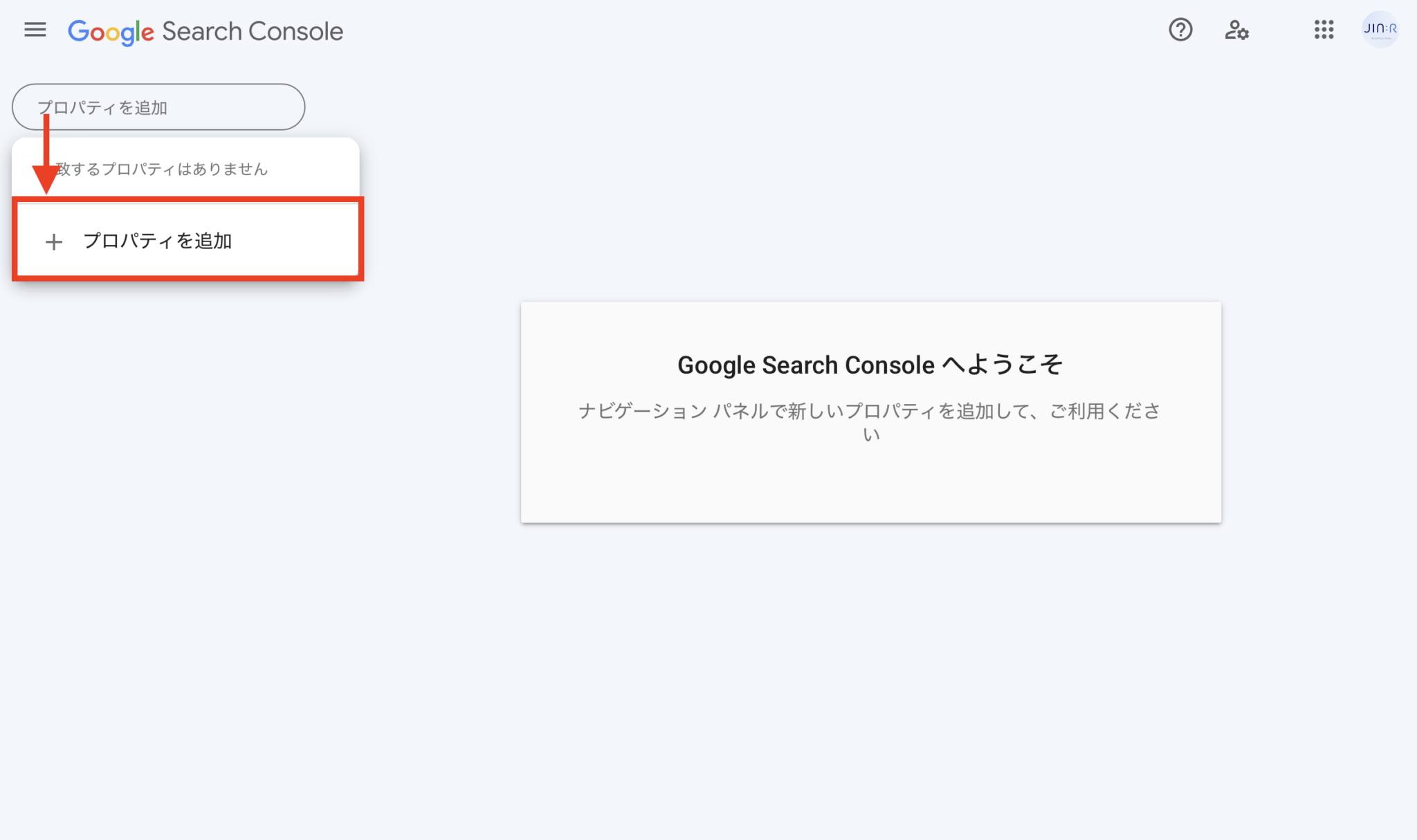Image resolution: width=1417 pixels, height=840 pixels.
Task: Click the red highlight box border
Action: [x=187, y=278]
